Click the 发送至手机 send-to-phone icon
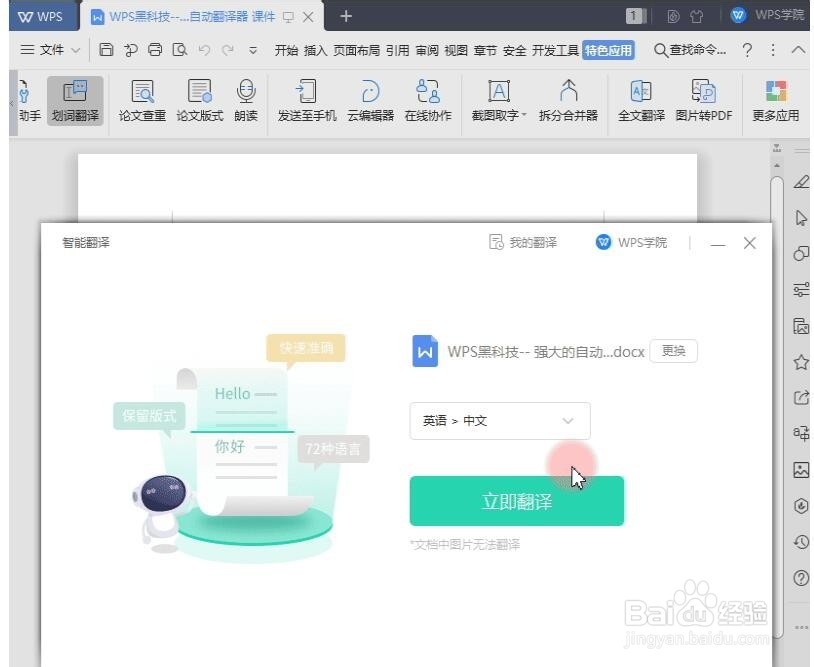 (306, 100)
